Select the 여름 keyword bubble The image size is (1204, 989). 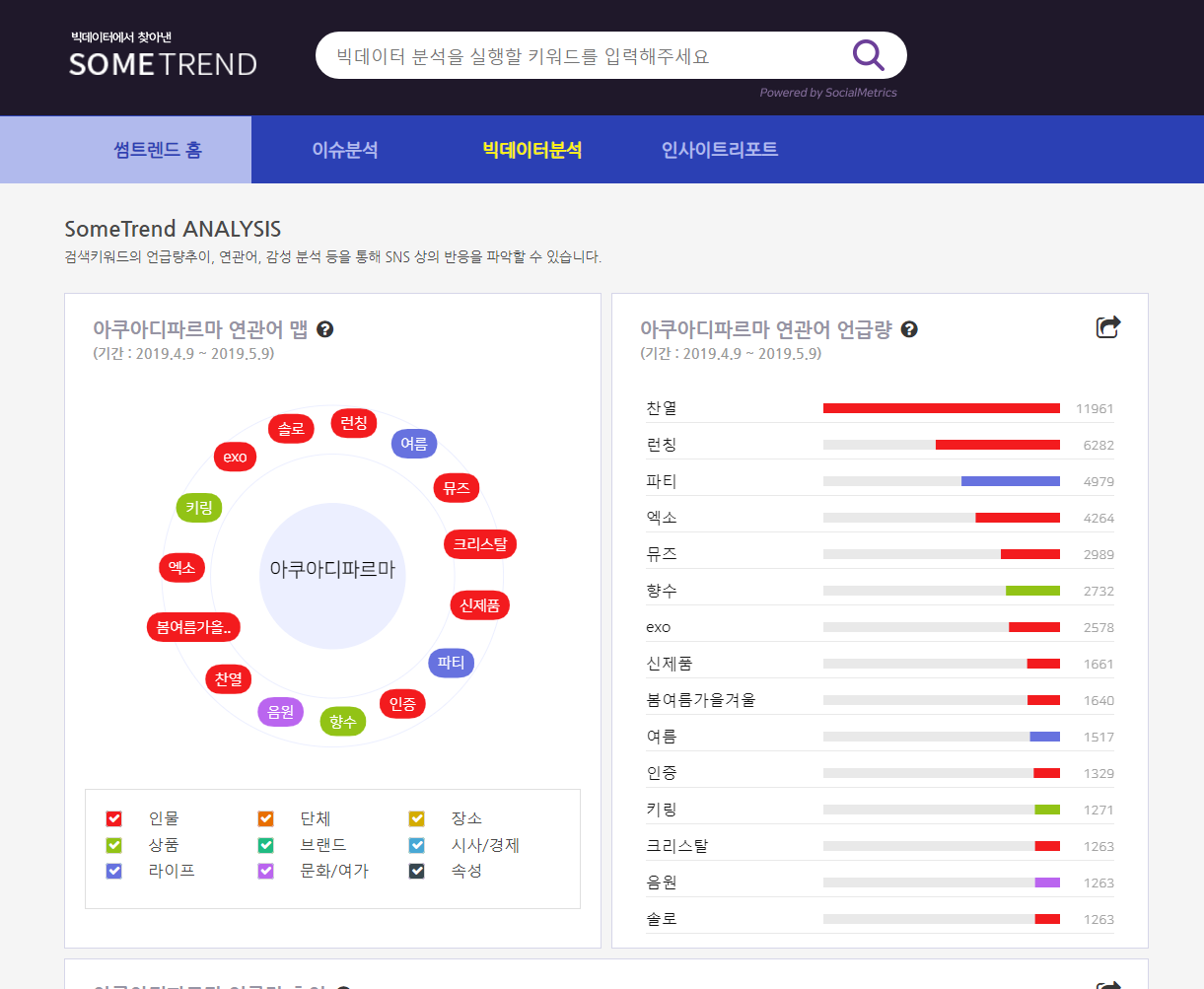[x=414, y=444]
